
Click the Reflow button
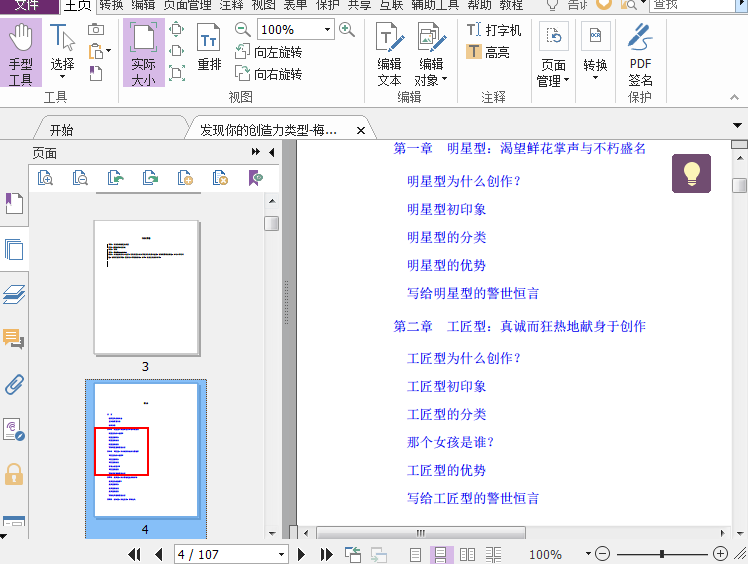209,48
